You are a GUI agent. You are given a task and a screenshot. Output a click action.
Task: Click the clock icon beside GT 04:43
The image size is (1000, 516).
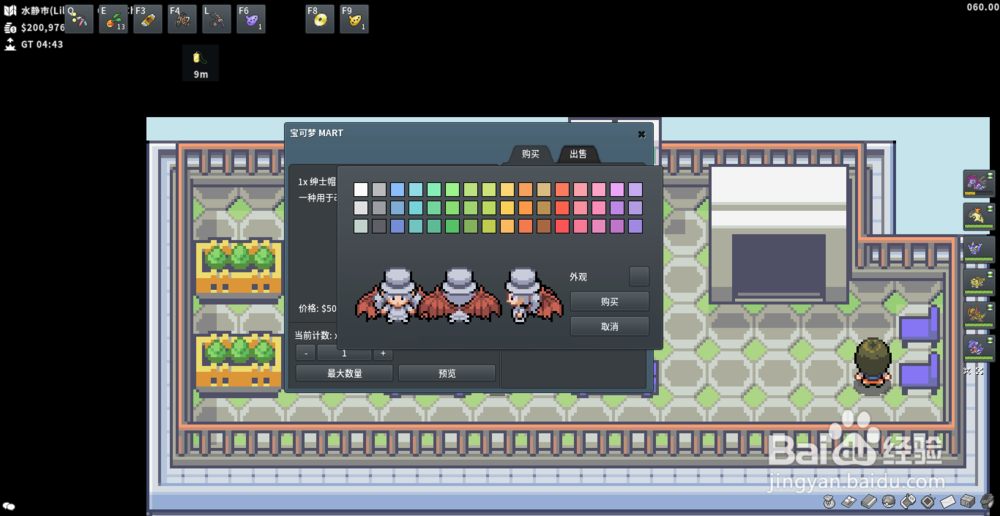point(10,45)
